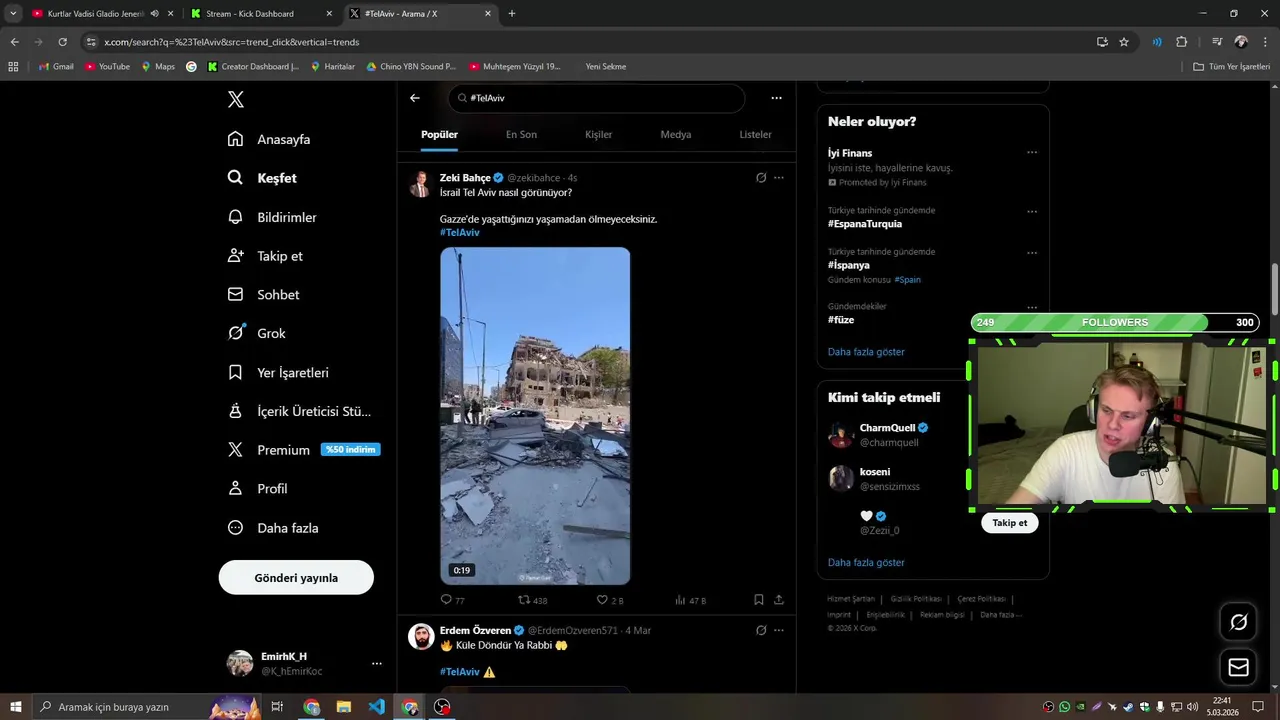
Task: Open options for #İspanya trend
Action: point(1032,253)
